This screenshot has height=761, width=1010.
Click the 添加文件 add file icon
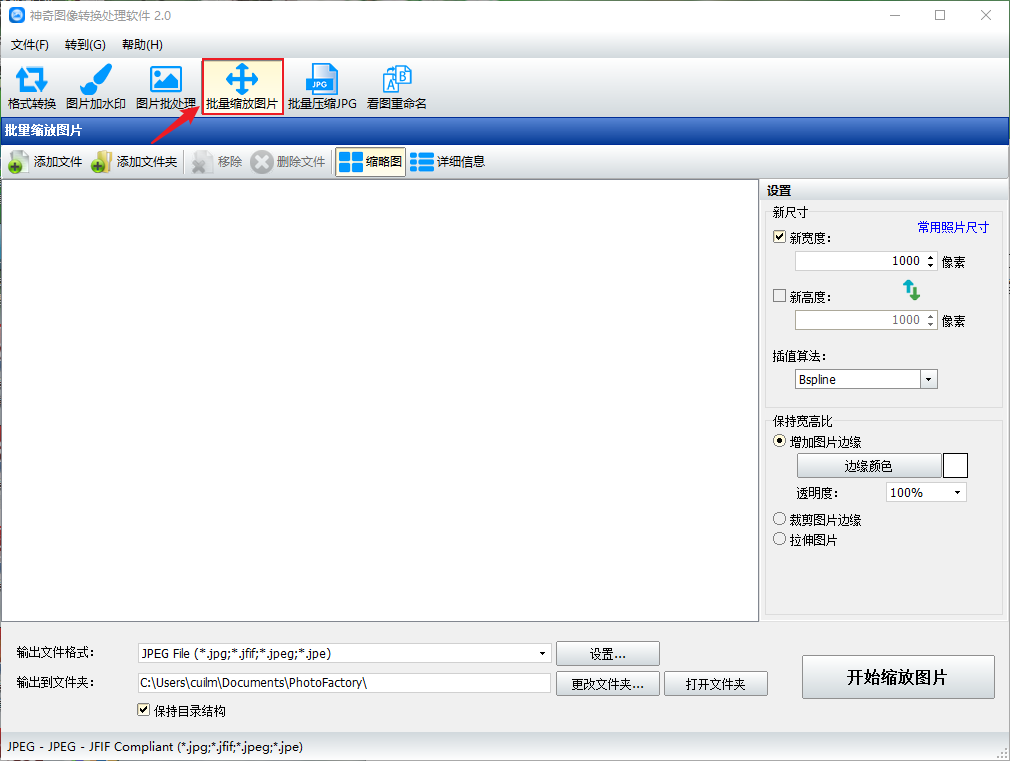19,162
